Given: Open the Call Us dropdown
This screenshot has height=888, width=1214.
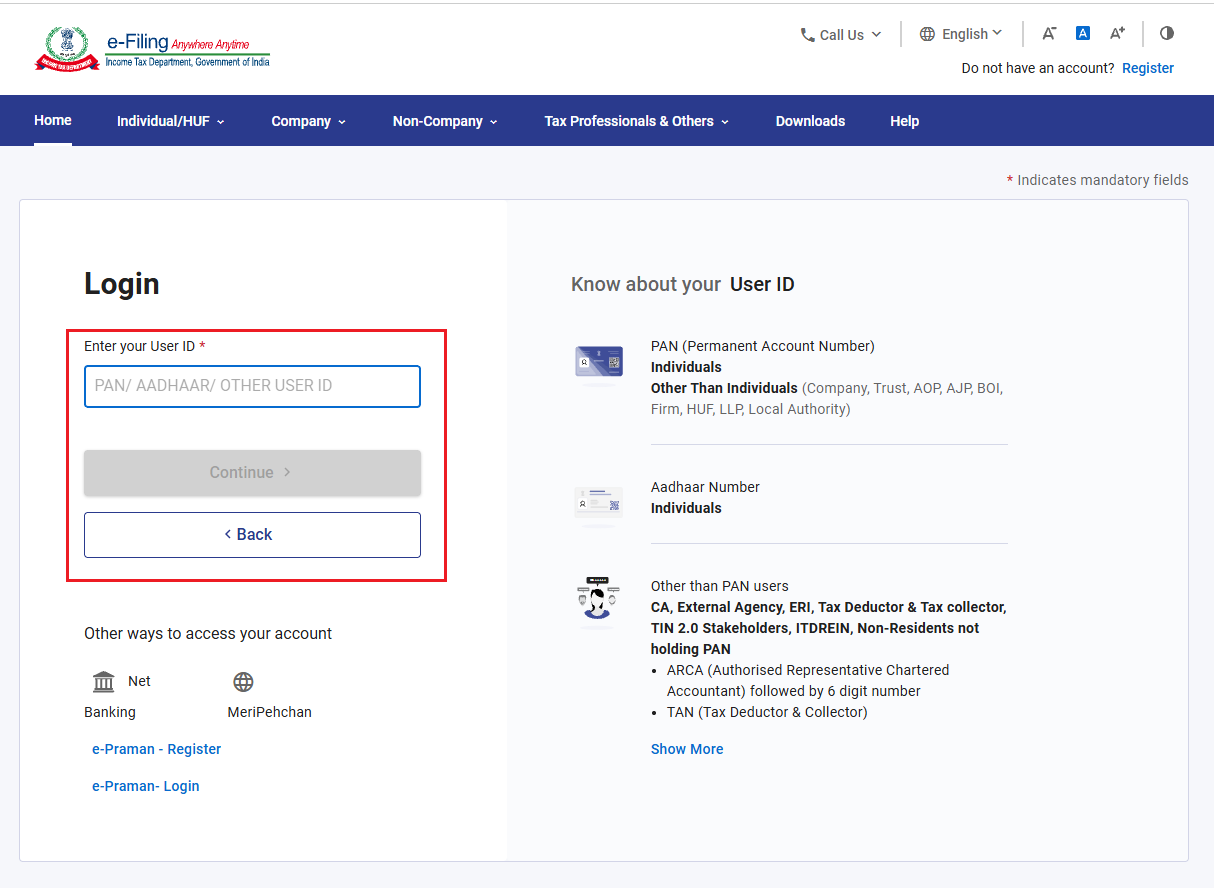Looking at the screenshot, I should (x=841, y=34).
